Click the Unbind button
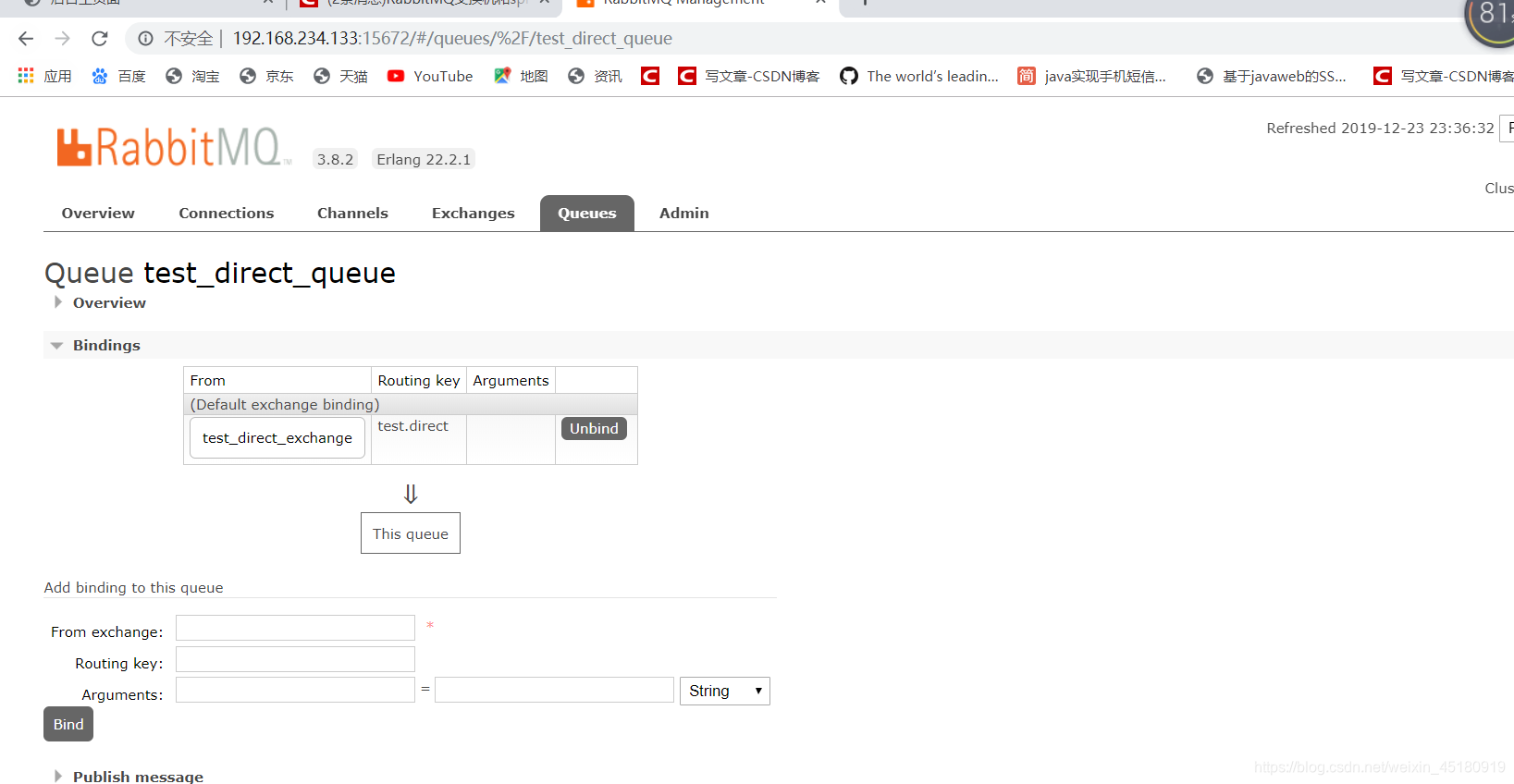 click(594, 429)
